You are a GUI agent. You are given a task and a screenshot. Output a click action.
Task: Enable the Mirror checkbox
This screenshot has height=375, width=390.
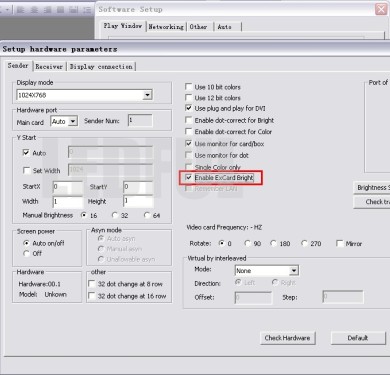point(340,244)
